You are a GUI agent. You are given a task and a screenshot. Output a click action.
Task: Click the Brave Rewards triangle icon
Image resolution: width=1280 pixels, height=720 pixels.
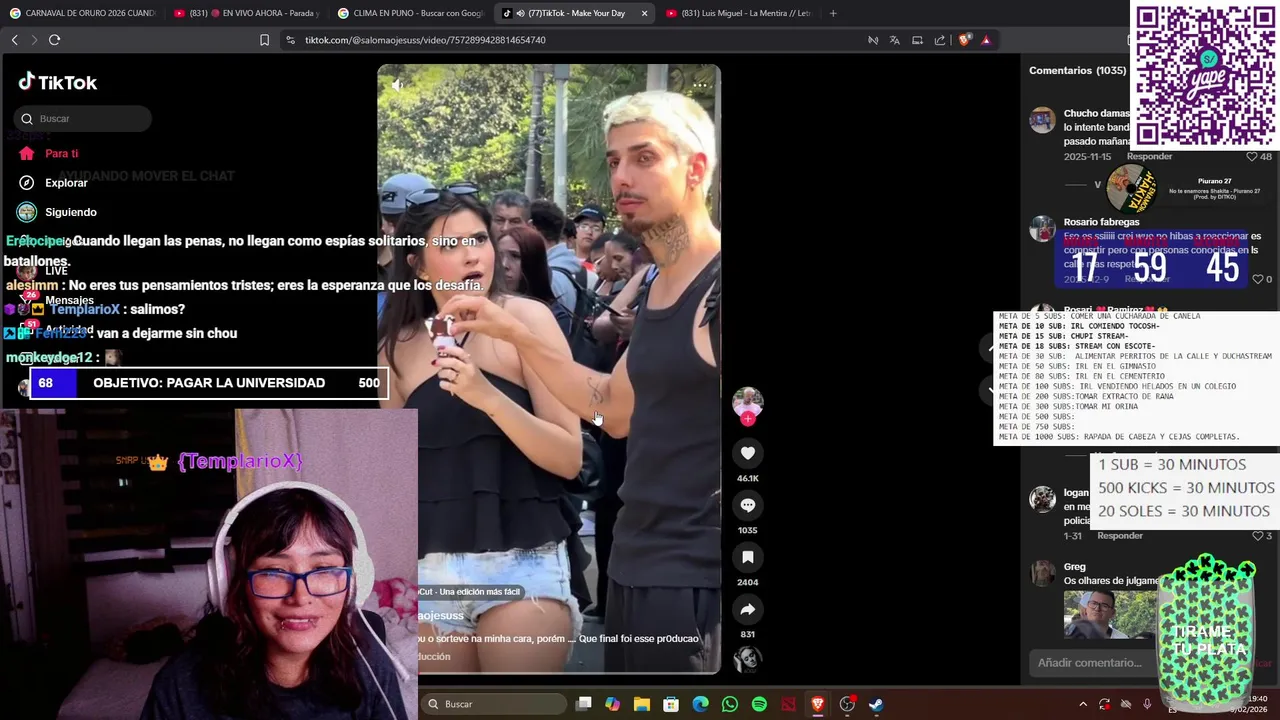[x=986, y=40]
